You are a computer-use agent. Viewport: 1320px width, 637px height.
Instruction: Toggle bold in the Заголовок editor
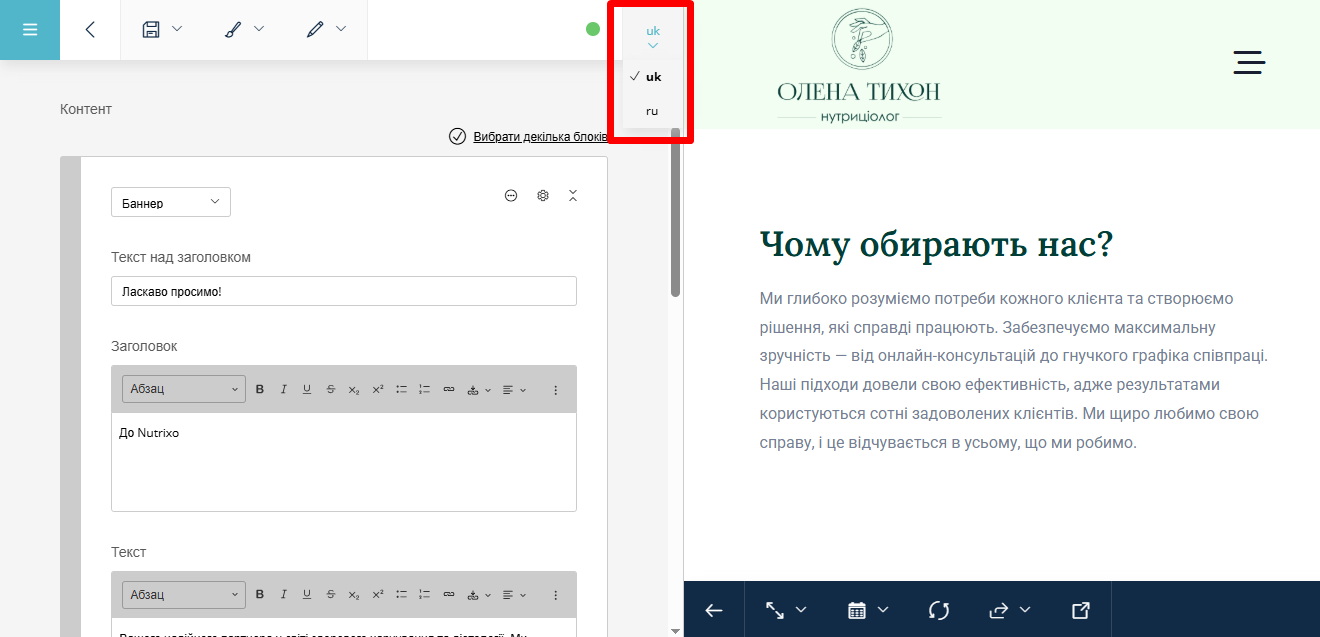pyautogui.click(x=260, y=390)
